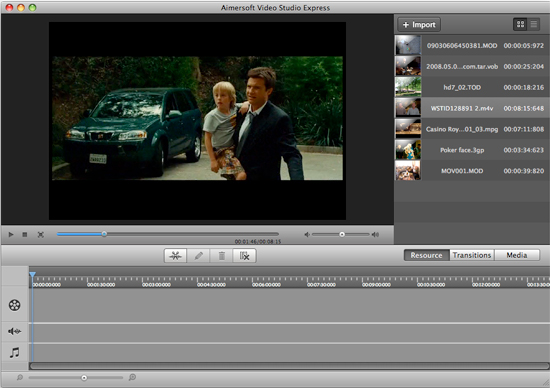Screen dimensions: 550x388
Task: Click the Import button
Action: pyautogui.click(x=419, y=25)
